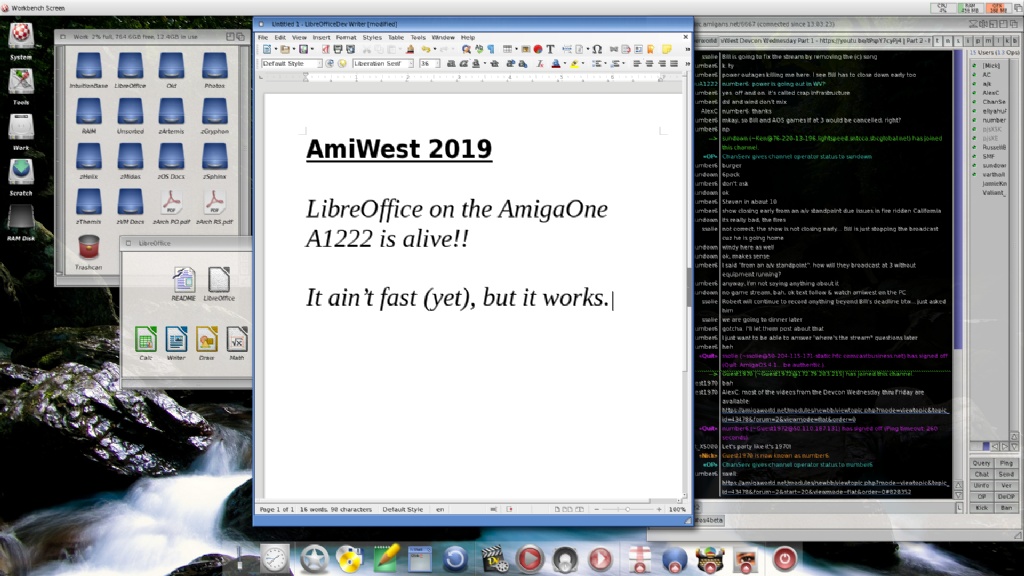Insert special character (Omega icon)
The image size is (1024, 576).
point(597,49)
